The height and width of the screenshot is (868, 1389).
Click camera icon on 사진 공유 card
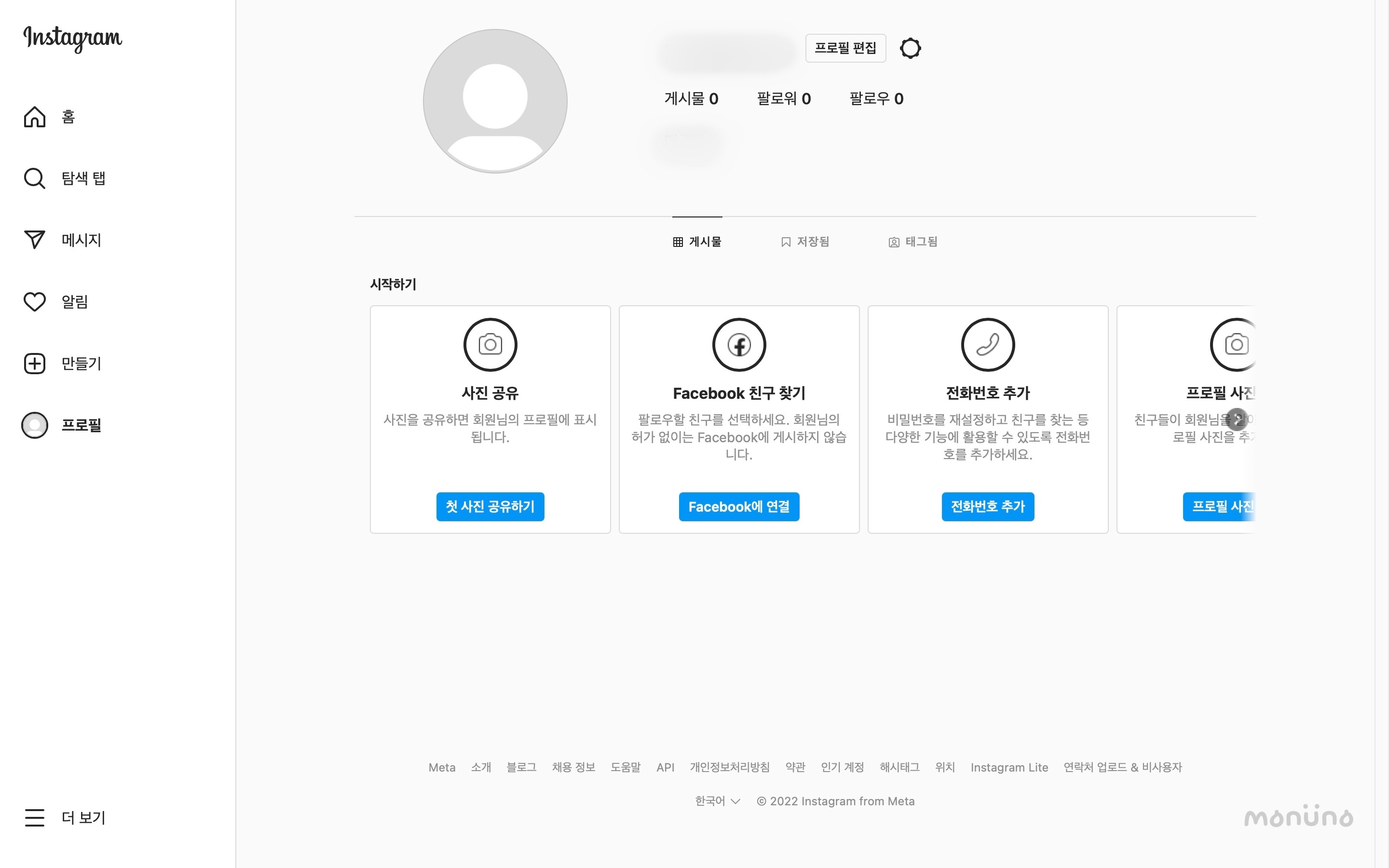pos(490,344)
